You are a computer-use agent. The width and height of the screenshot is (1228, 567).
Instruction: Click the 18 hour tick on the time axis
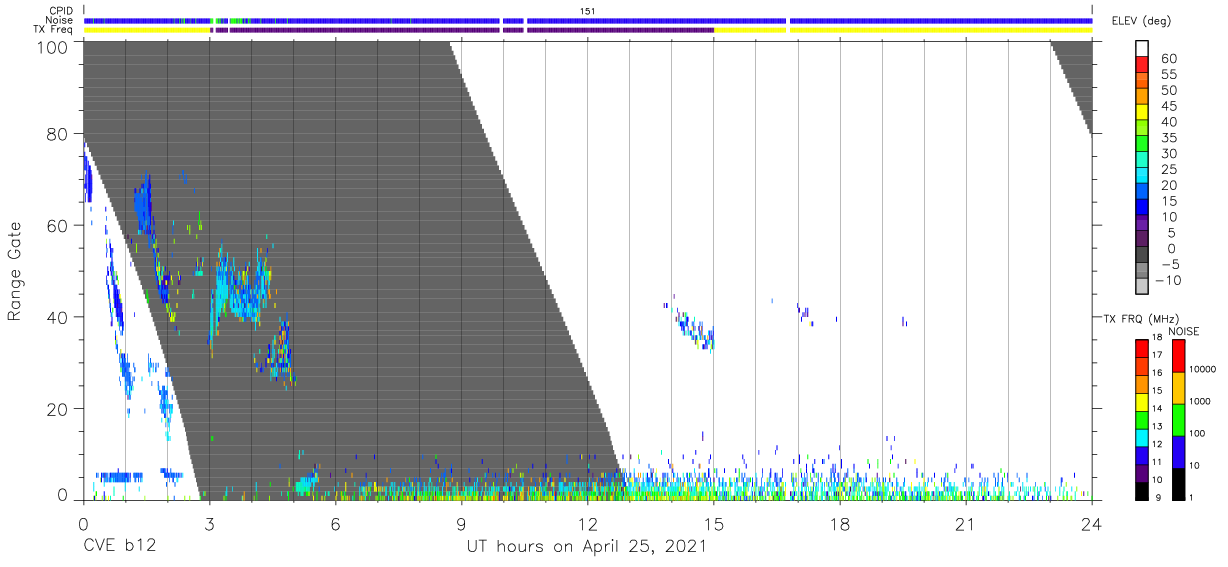839,524
